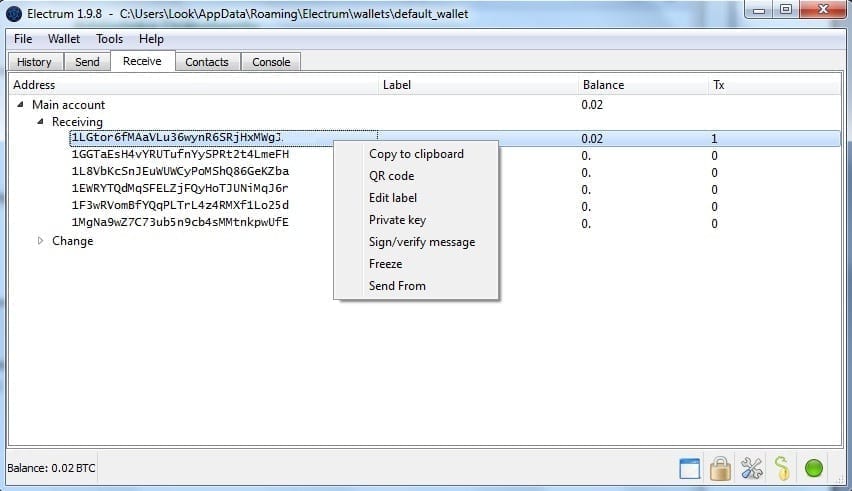Image resolution: width=852 pixels, height=491 pixels.
Task: Select Edit label in context menu
Action: (x=416, y=198)
